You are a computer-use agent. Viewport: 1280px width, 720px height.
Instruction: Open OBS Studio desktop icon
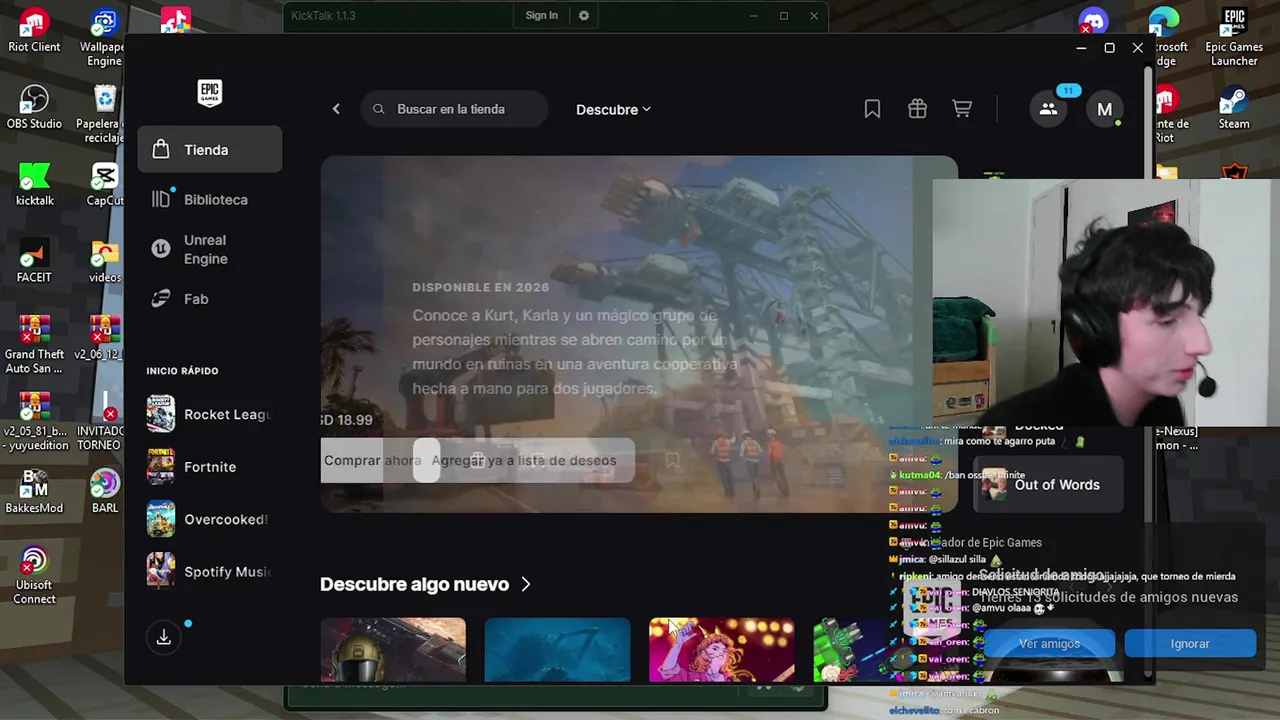34,107
